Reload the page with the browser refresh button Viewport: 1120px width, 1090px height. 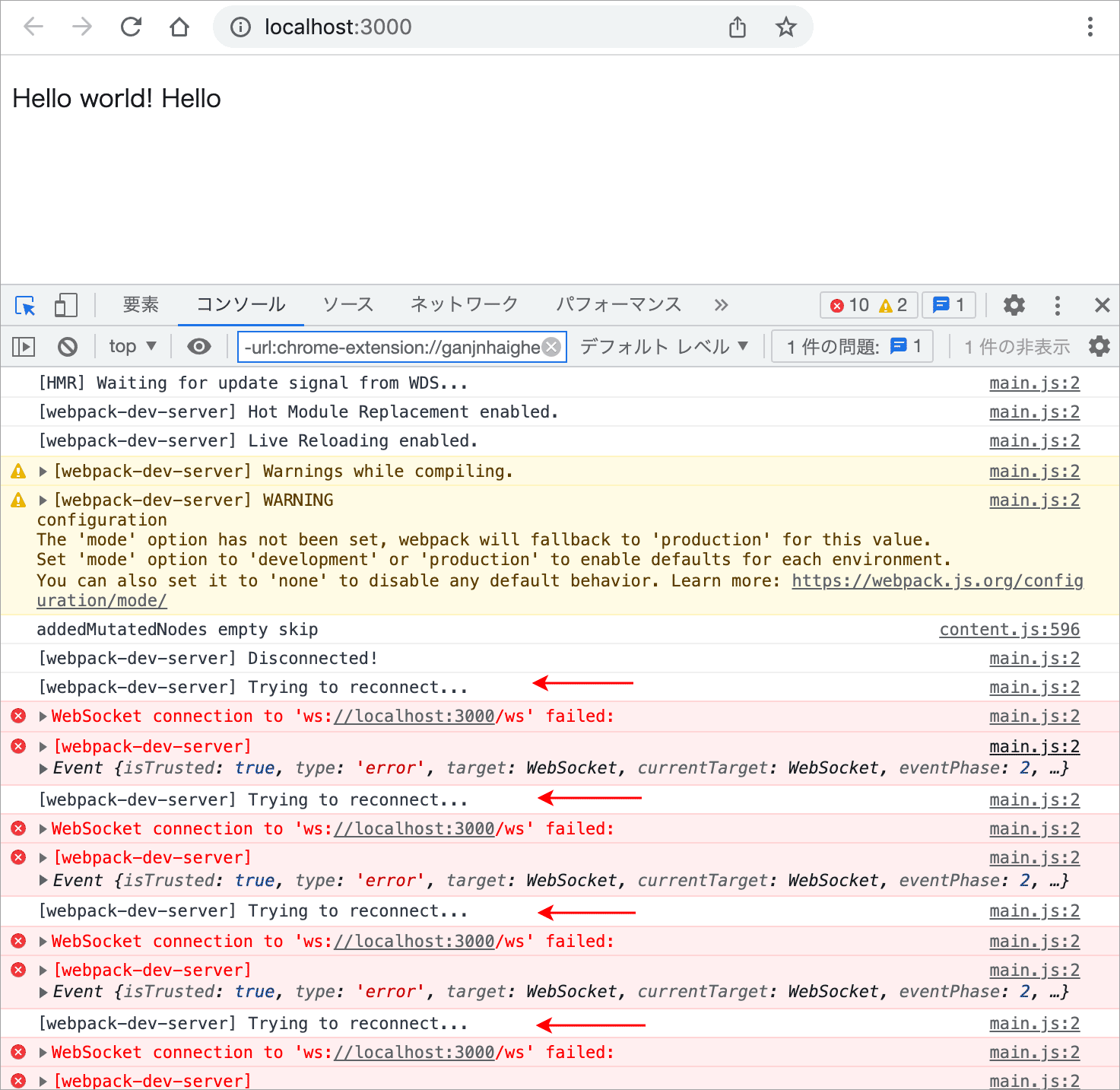[131, 27]
